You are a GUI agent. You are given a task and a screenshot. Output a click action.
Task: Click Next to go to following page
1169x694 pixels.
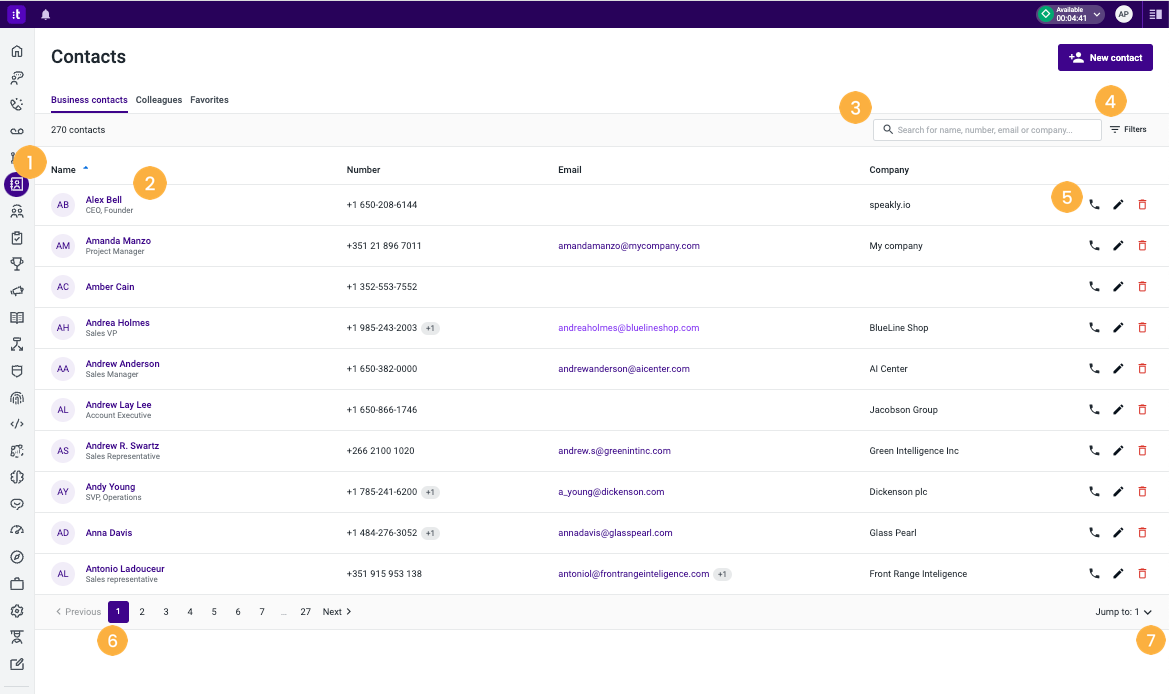tap(336, 612)
